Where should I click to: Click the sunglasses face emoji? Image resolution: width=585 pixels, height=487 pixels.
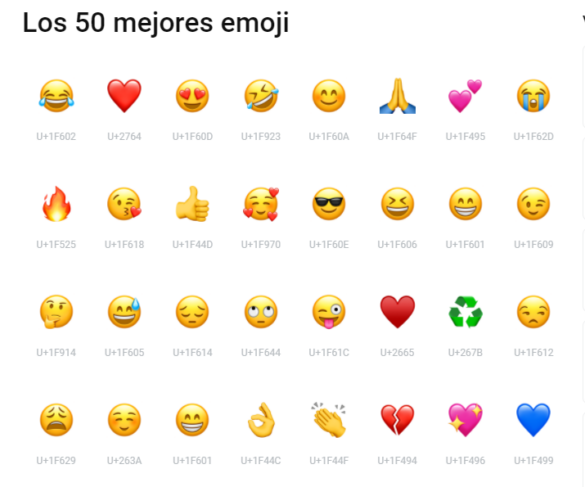click(x=329, y=204)
